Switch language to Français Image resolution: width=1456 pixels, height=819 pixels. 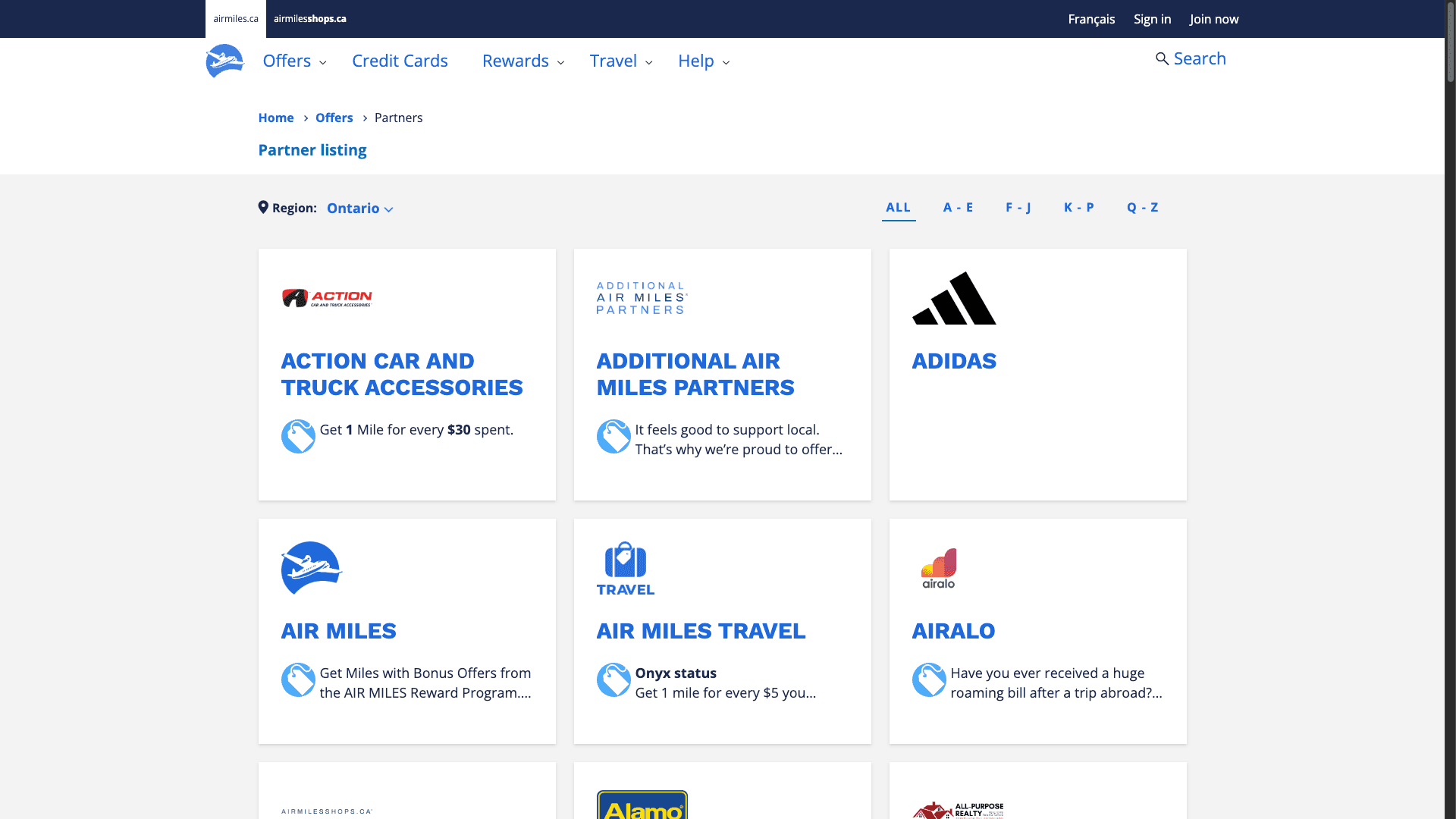click(x=1091, y=19)
